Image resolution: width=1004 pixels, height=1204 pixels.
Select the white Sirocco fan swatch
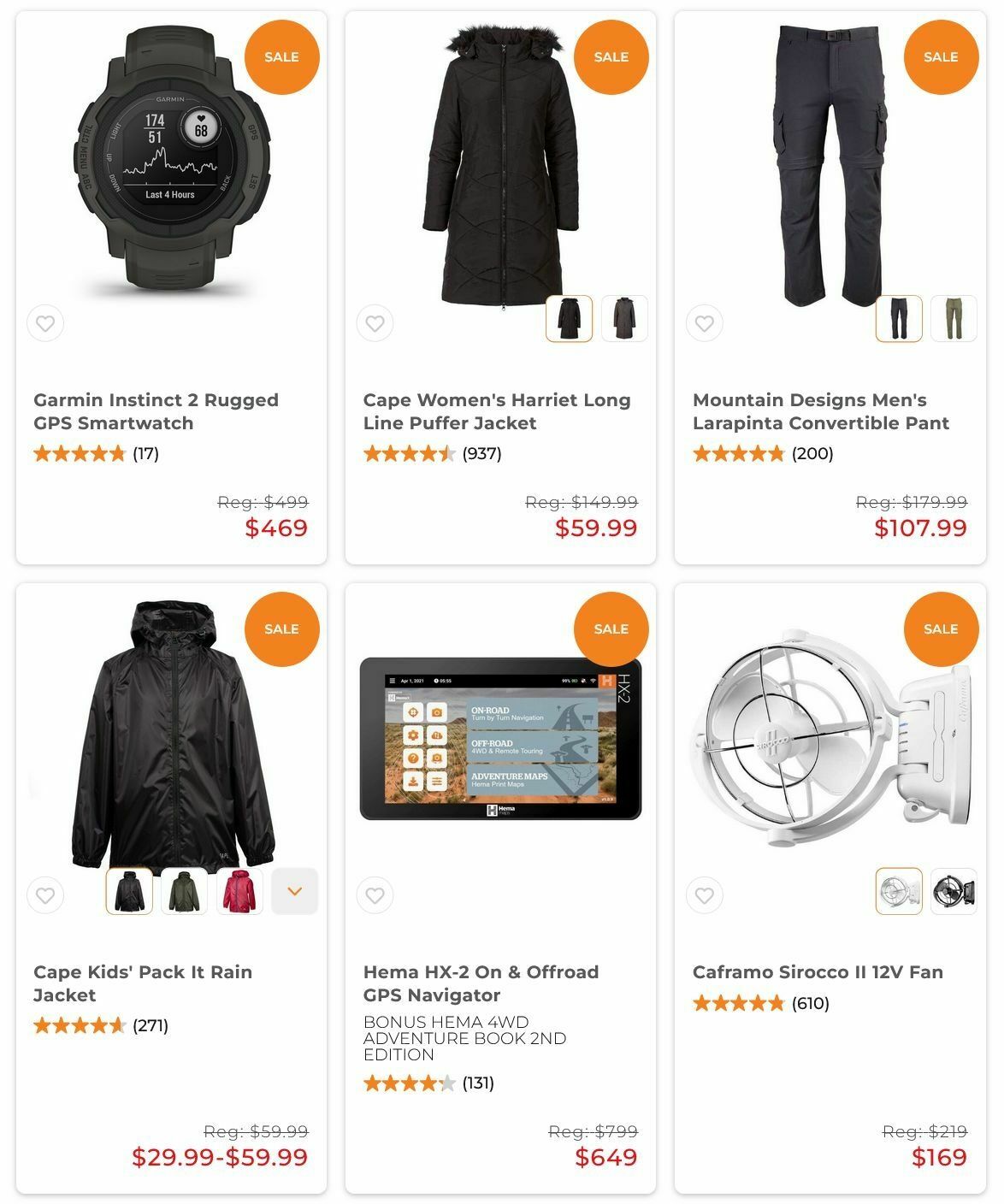pos(899,891)
